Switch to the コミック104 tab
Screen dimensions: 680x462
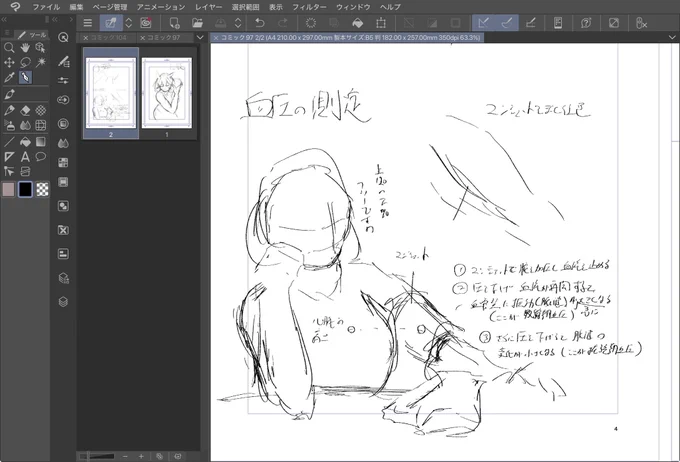pyautogui.click(x=109, y=38)
